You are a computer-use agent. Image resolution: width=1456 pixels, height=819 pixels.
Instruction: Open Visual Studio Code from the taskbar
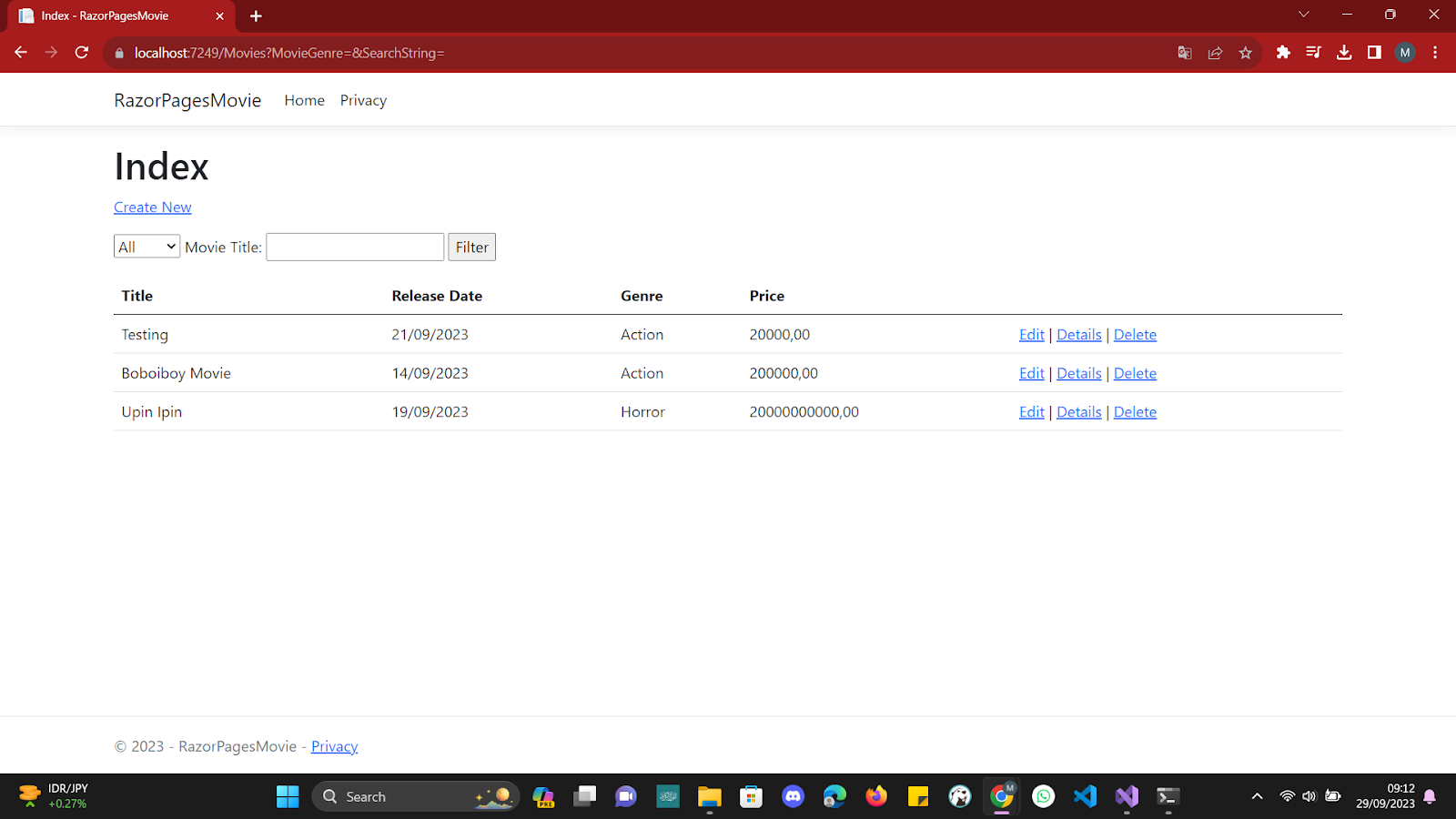coord(1084,796)
